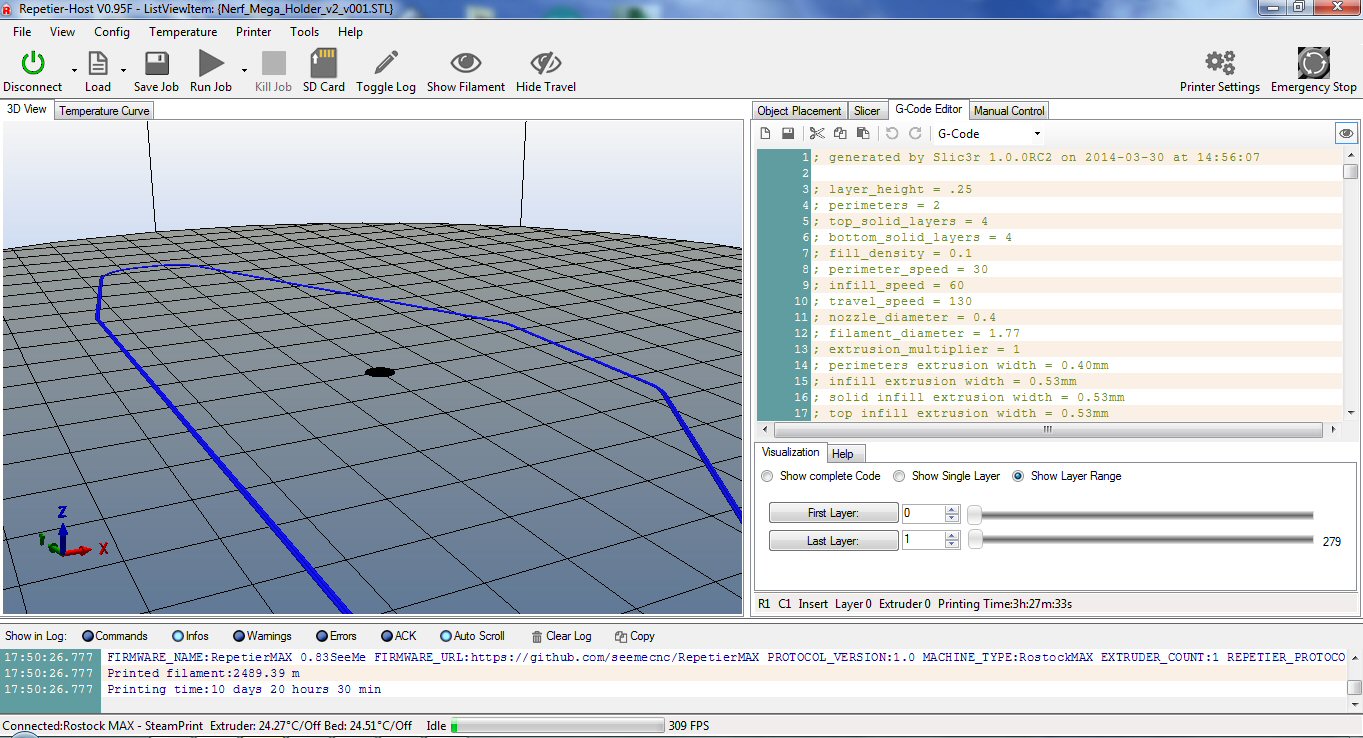The width and height of the screenshot is (1363, 738).
Task: Switch to the Manual Control tab
Action: 1009,111
